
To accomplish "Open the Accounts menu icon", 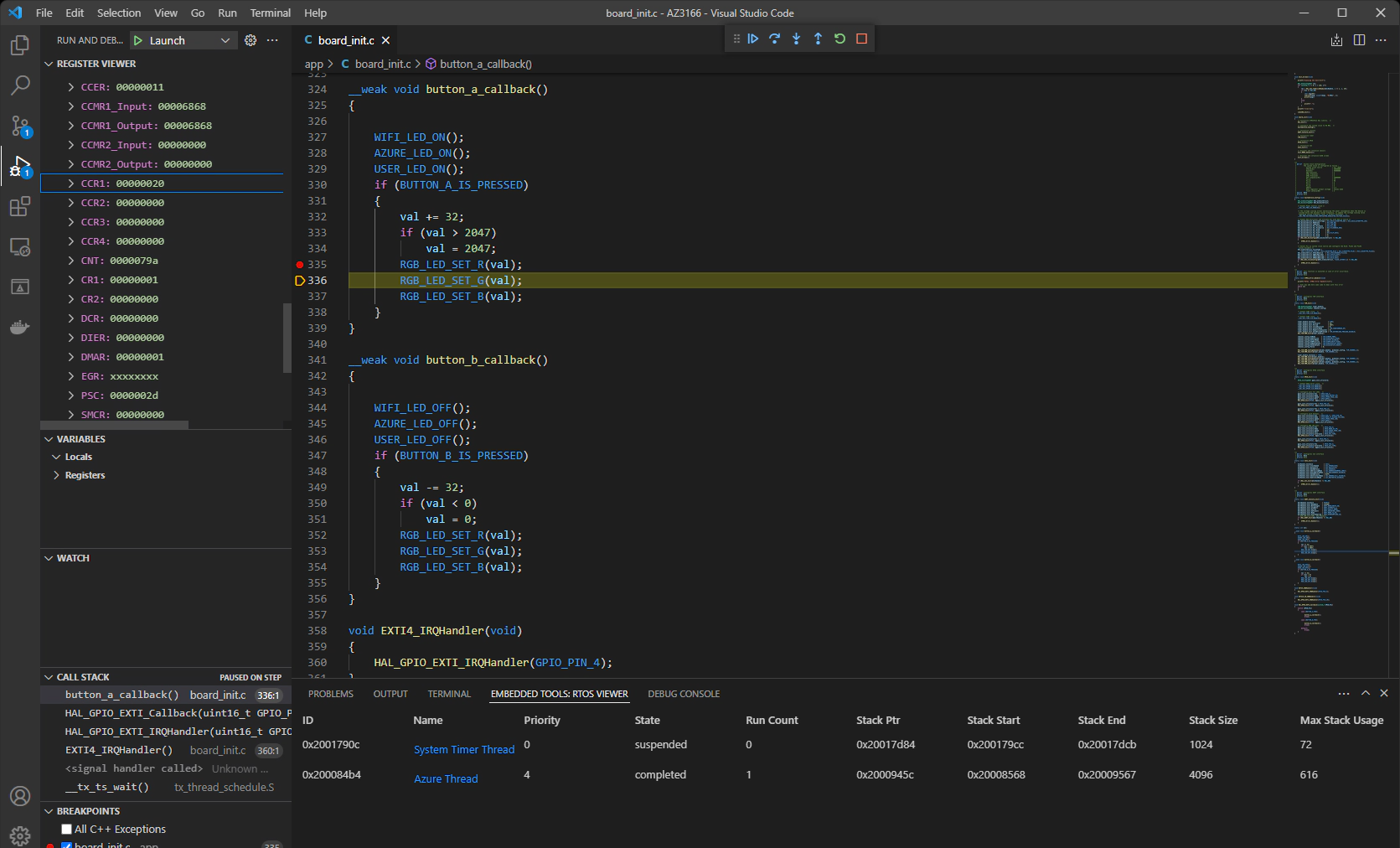I will tap(20, 796).
